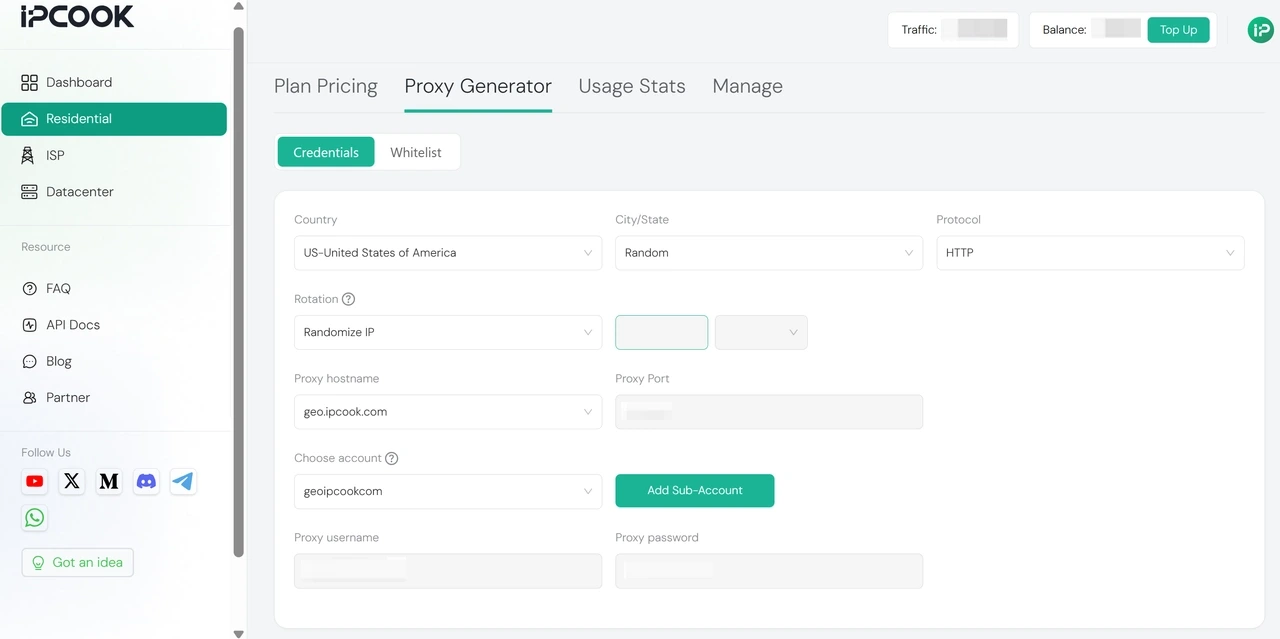
Task: Open the Proxy hostname dropdown
Action: [448, 412]
